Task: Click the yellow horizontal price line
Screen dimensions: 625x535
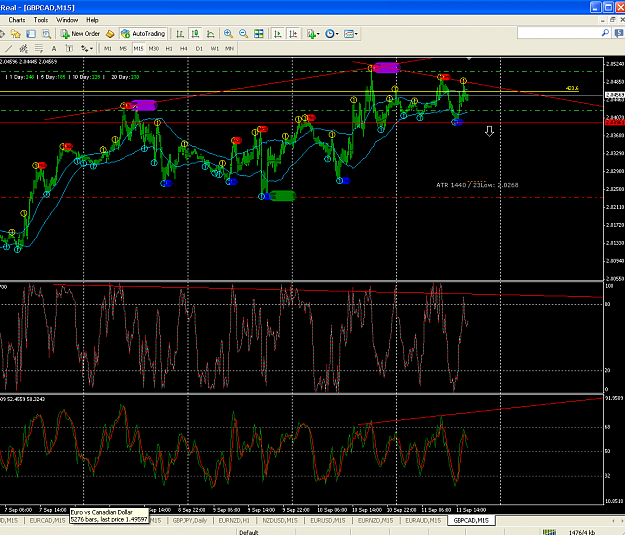Action: click(289, 92)
